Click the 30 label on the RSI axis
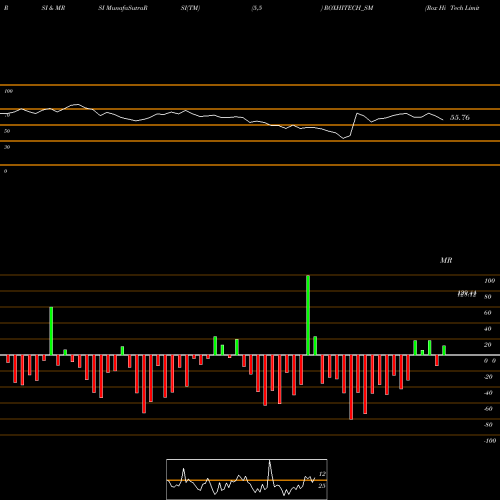 pyautogui.click(x=7, y=147)
